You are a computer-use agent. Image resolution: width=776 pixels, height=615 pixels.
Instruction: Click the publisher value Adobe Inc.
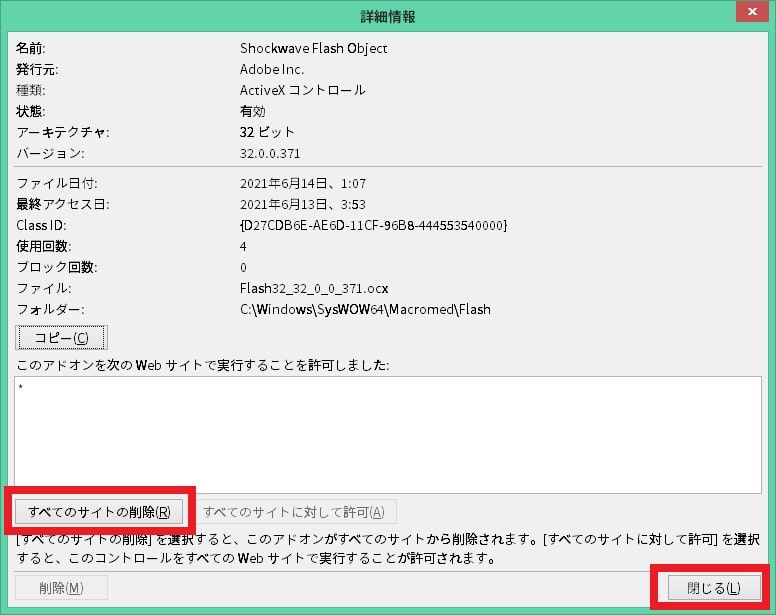272,69
